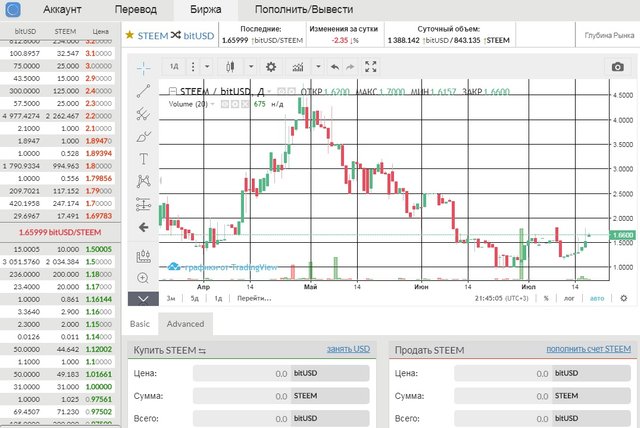Screen dimensions: 640x428
Task: Follow the пополнить счет STEEM link
Action: (x=589, y=349)
